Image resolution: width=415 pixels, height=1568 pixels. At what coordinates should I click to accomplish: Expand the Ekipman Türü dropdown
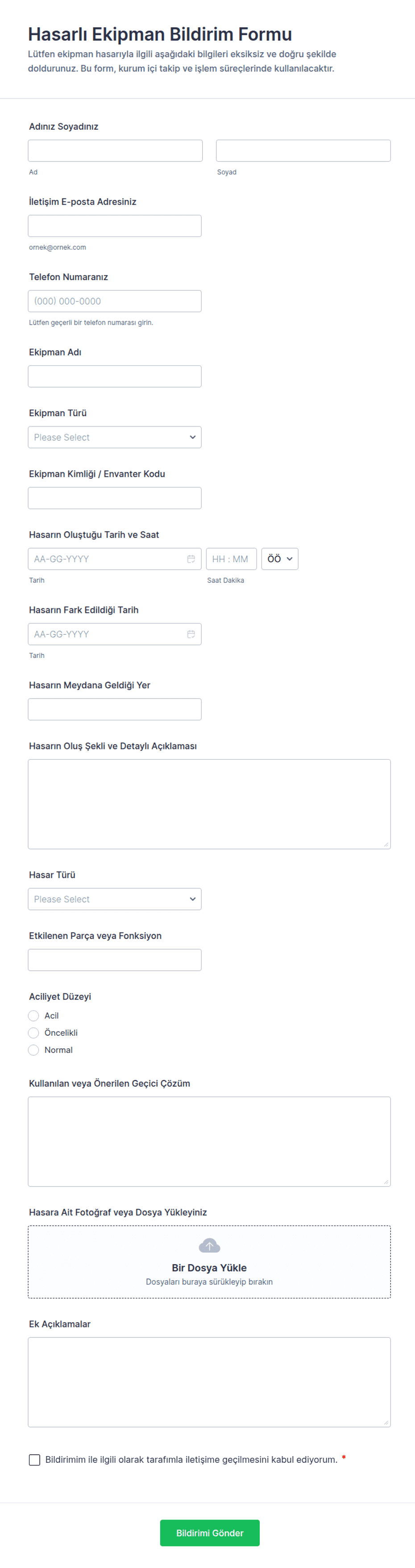pos(114,437)
